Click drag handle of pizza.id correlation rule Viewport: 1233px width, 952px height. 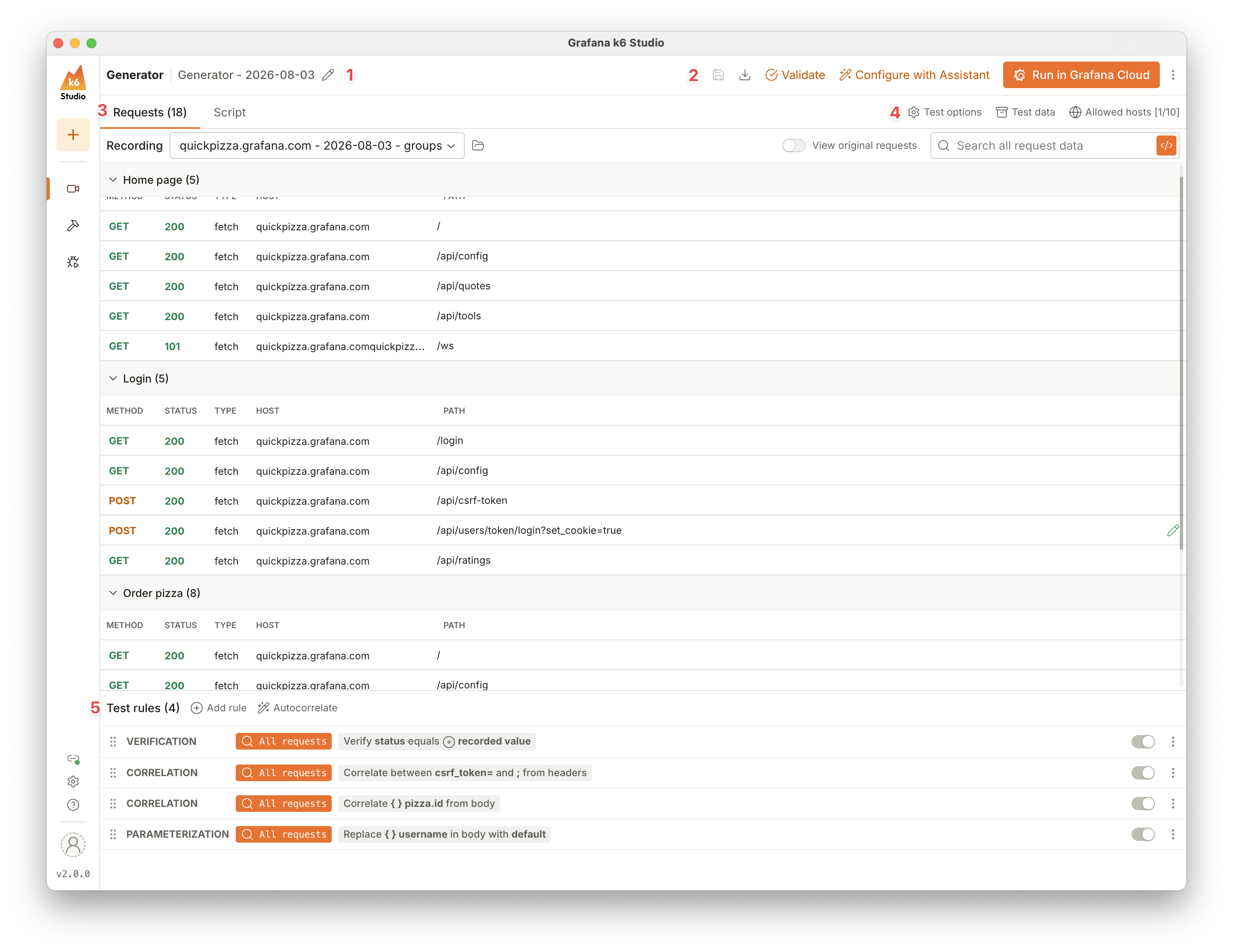point(113,804)
